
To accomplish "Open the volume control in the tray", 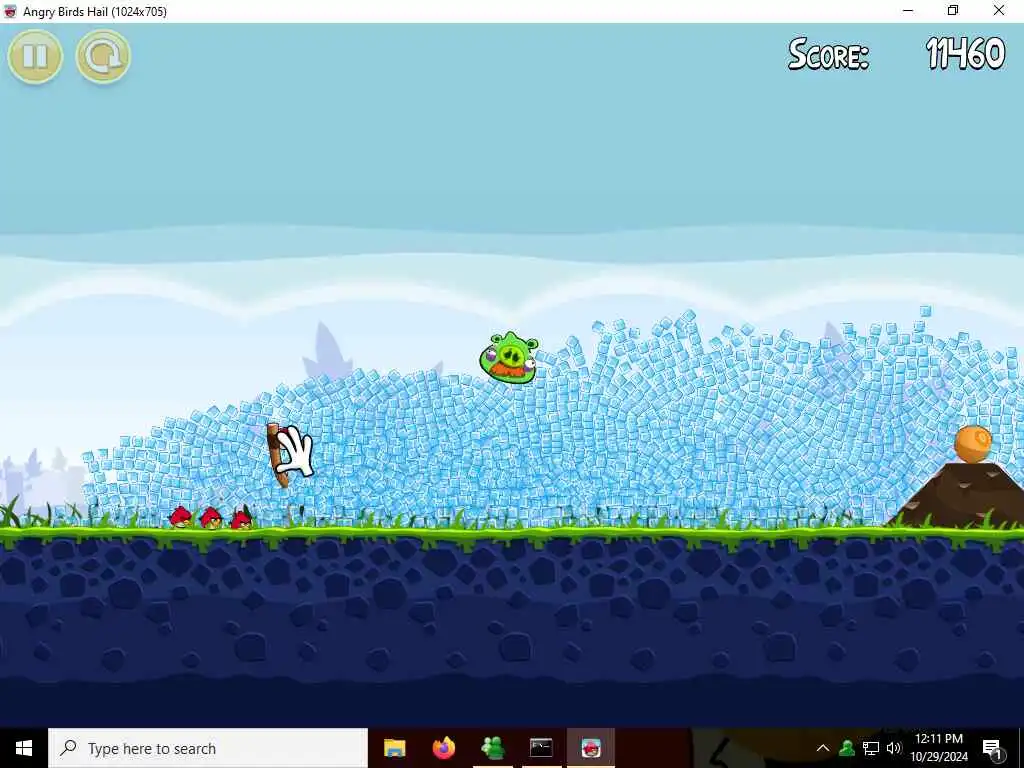I will pyautogui.click(x=894, y=748).
